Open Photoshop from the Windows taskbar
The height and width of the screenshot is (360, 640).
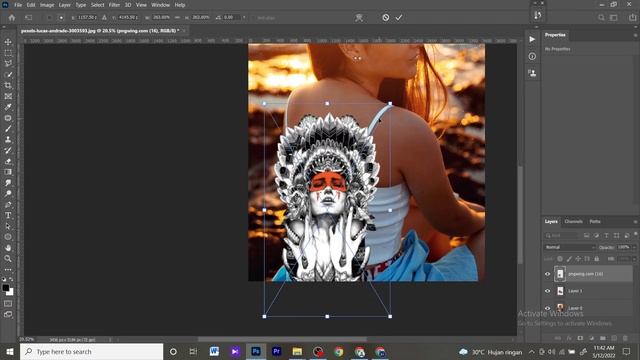tap(256, 351)
